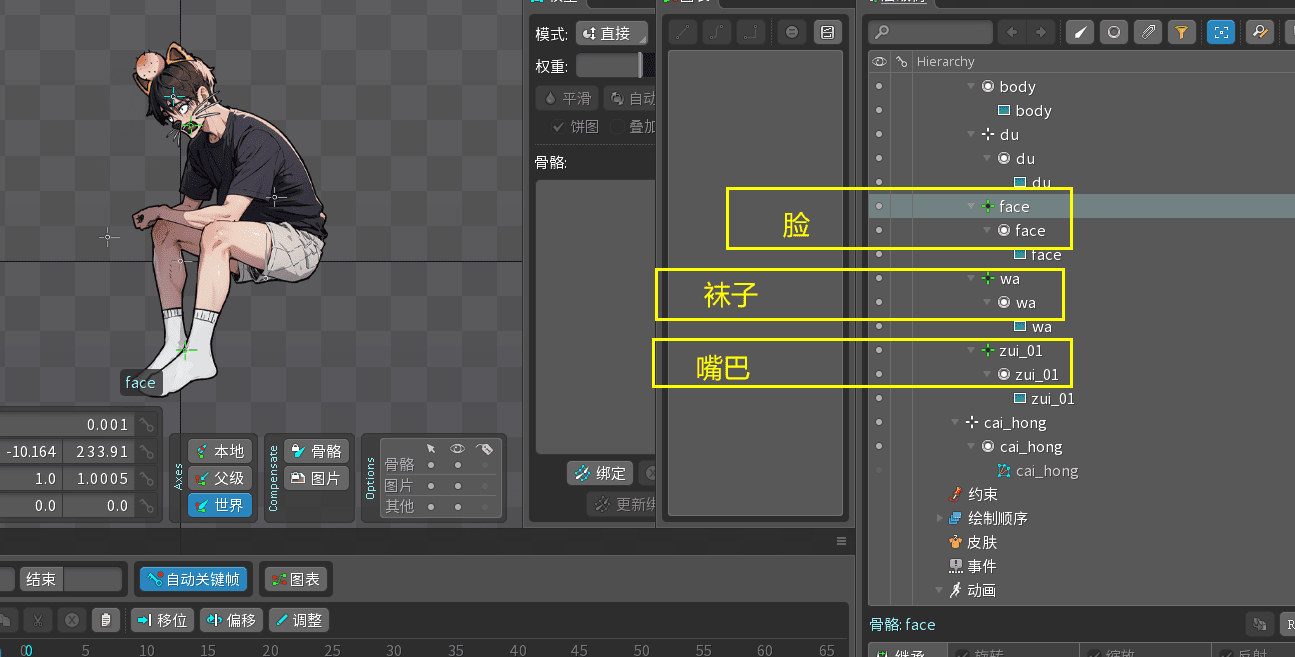The image size is (1295, 657).
Task: Collapse the wa bone tree node
Action: pos(971,279)
